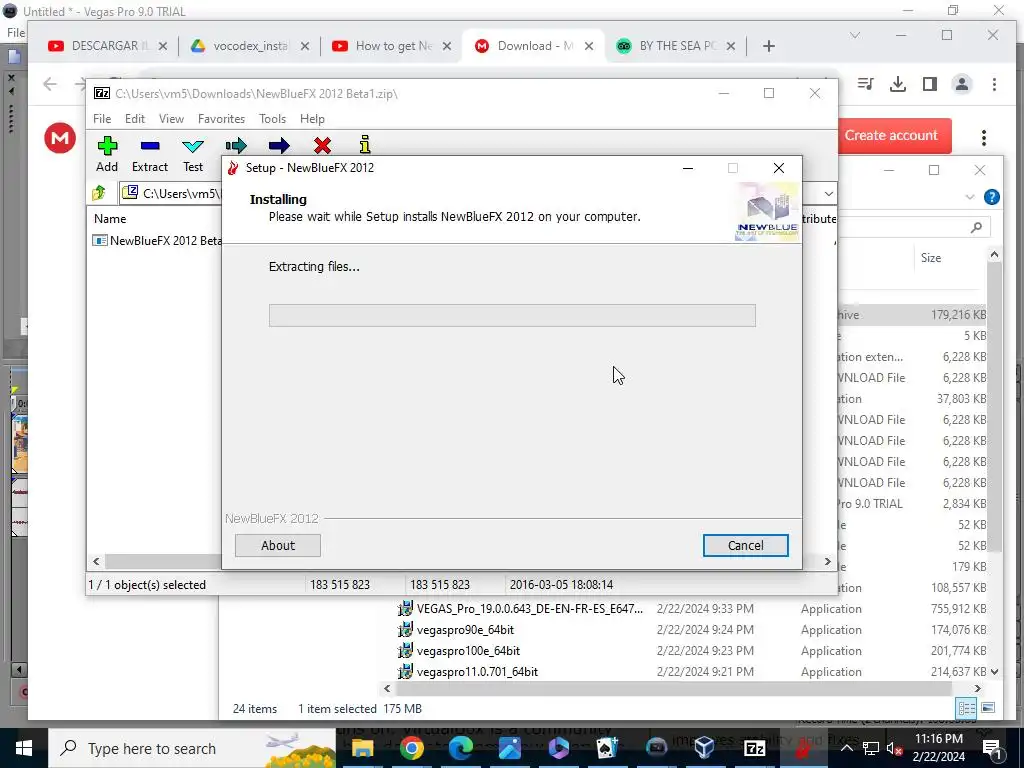
Task: Open Chrome media control icon
Action: pyautogui.click(x=865, y=84)
